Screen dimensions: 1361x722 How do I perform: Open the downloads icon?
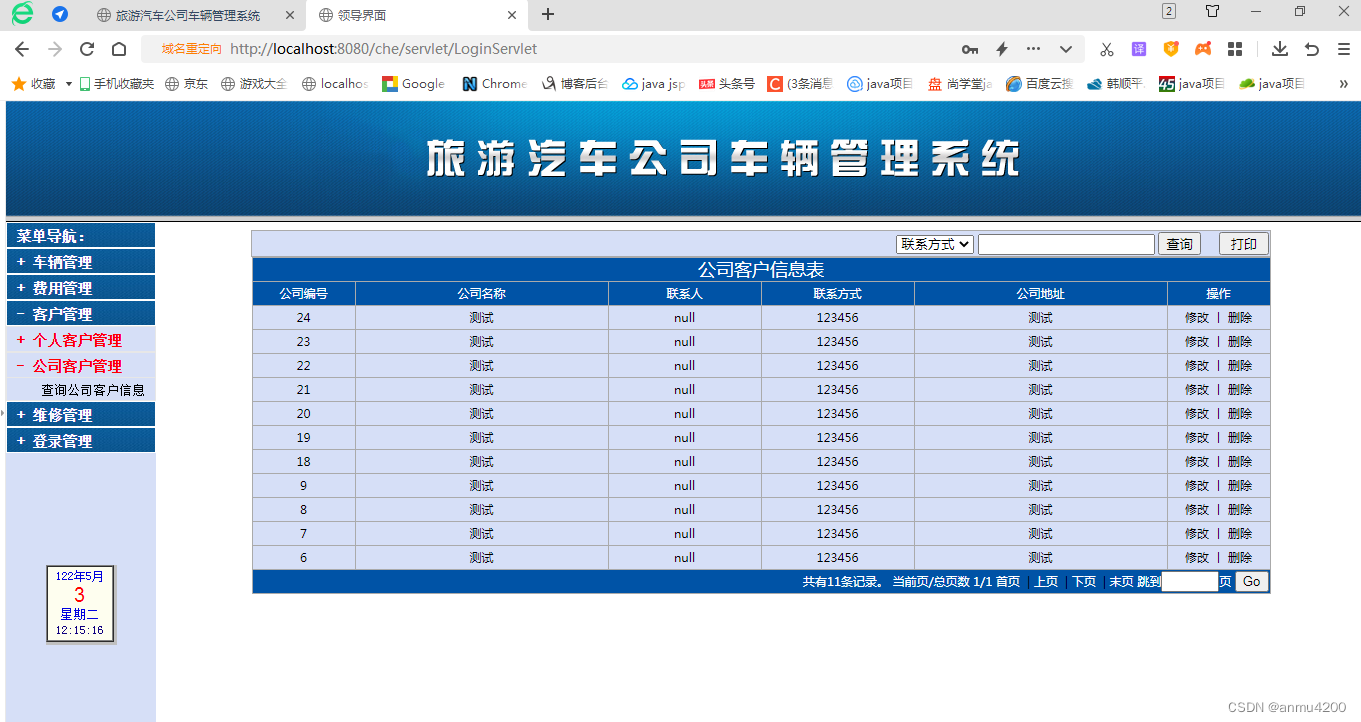coord(1279,49)
